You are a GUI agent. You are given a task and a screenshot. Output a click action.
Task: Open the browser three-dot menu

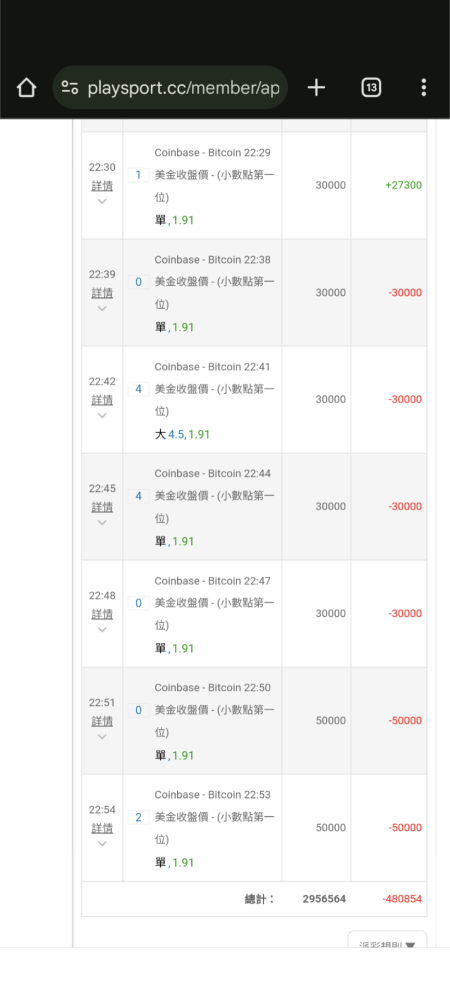point(423,87)
